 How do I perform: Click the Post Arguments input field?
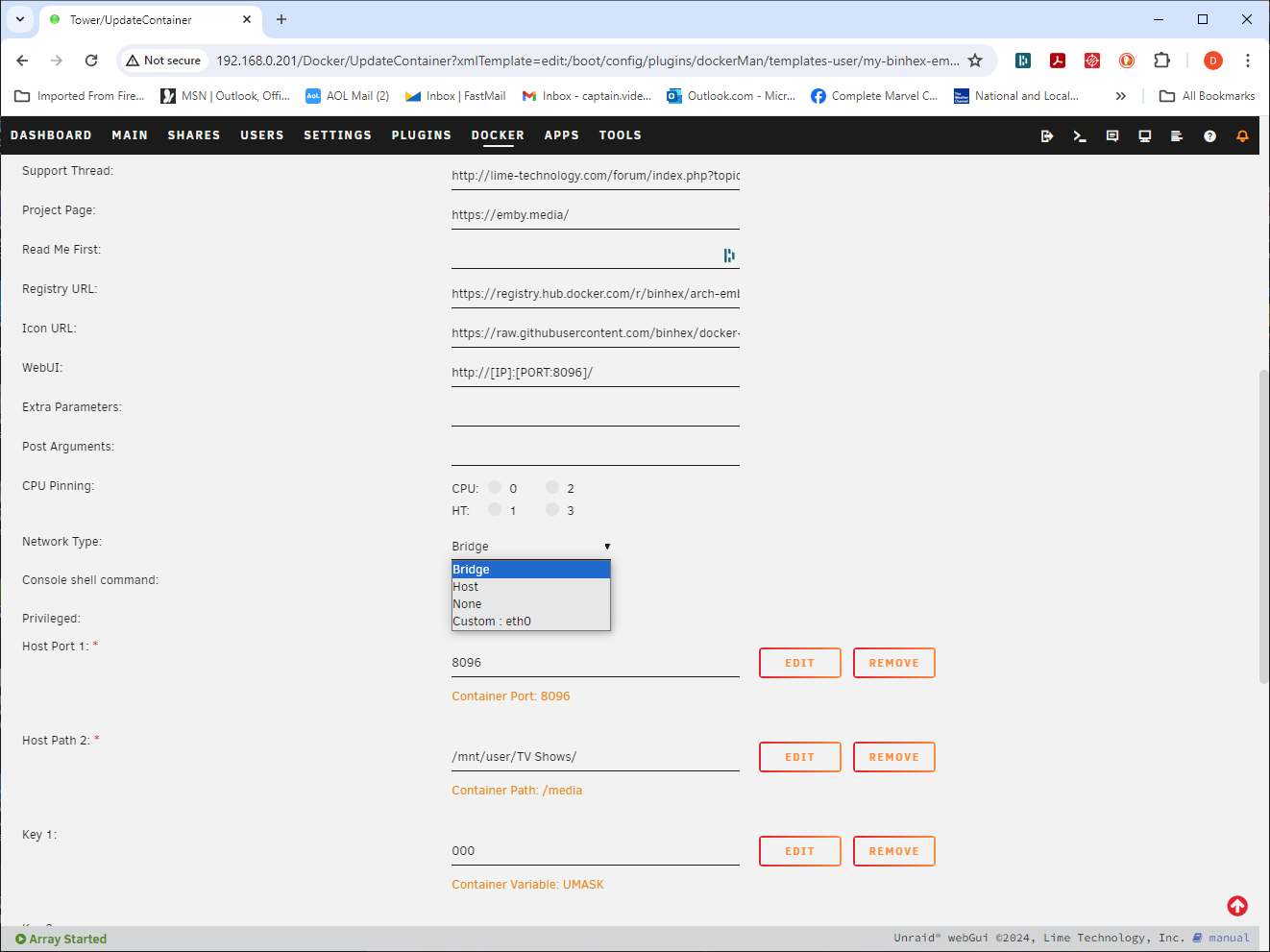[x=596, y=452]
